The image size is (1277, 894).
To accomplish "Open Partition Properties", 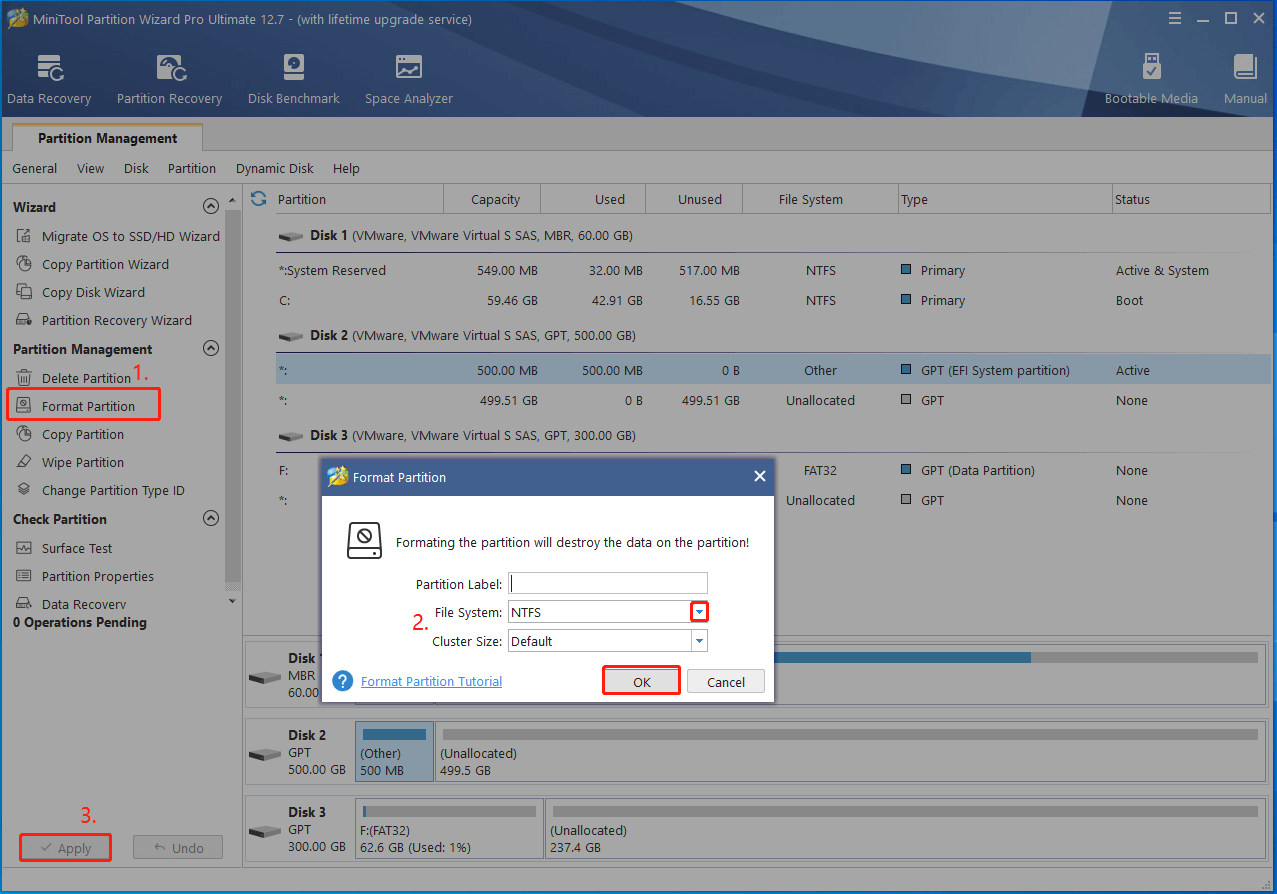I will pyautogui.click(x=85, y=576).
